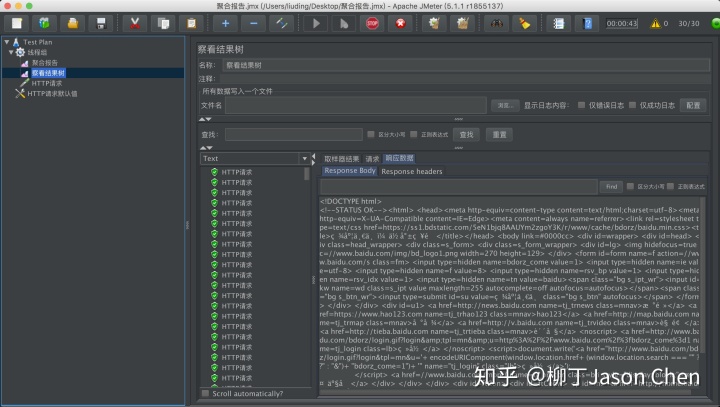The height and width of the screenshot is (407, 720).
Task: Click the Reset Search brush icon
Action: point(524,23)
